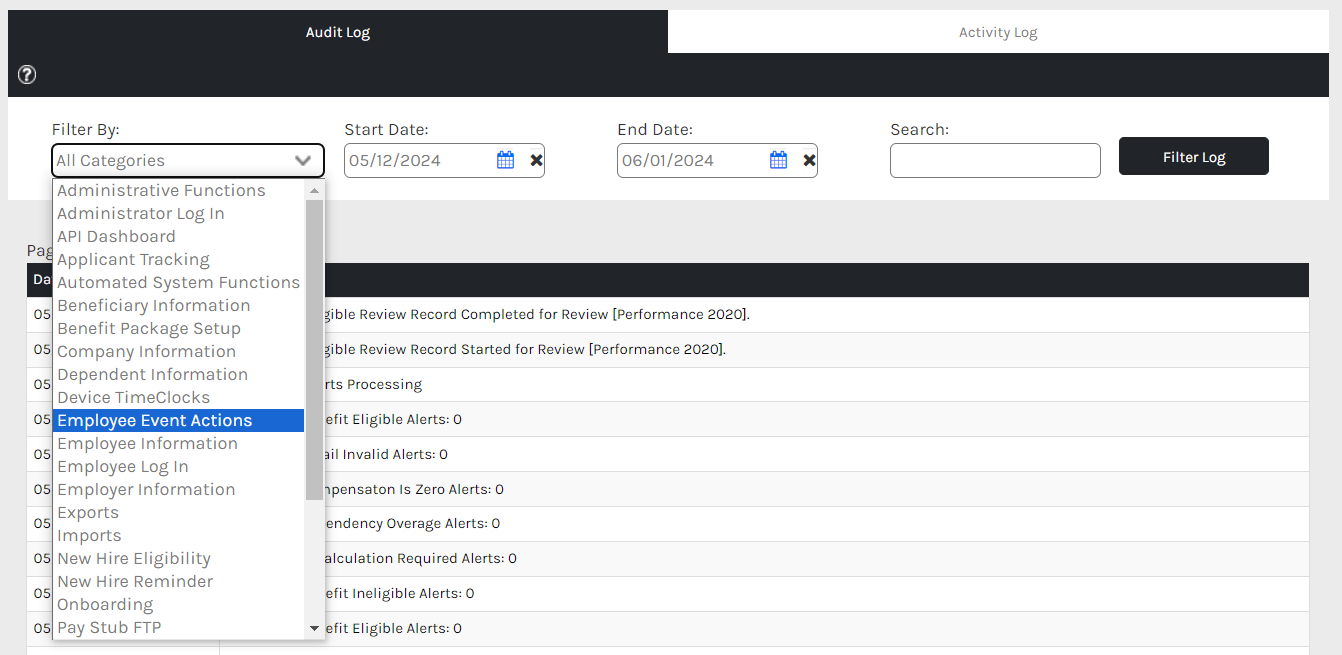Viewport: 1342px width, 655px height.
Task: Choose Employer Information option
Action: click(179, 489)
